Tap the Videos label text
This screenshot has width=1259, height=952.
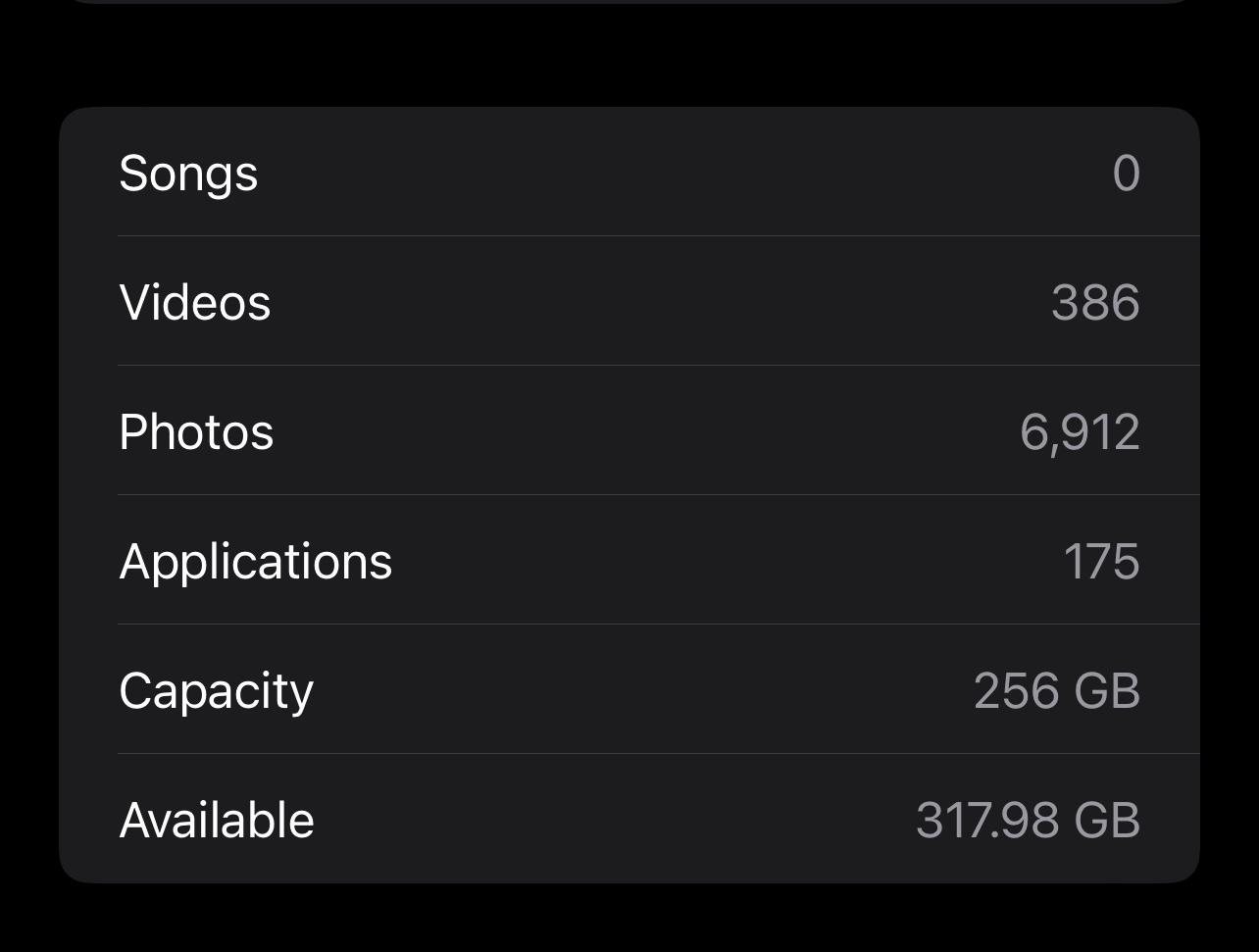click(194, 302)
